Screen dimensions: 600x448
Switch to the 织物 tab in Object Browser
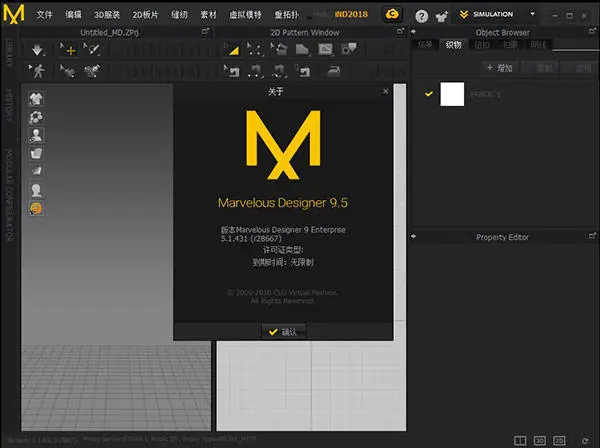pyautogui.click(x=454, y=45)
